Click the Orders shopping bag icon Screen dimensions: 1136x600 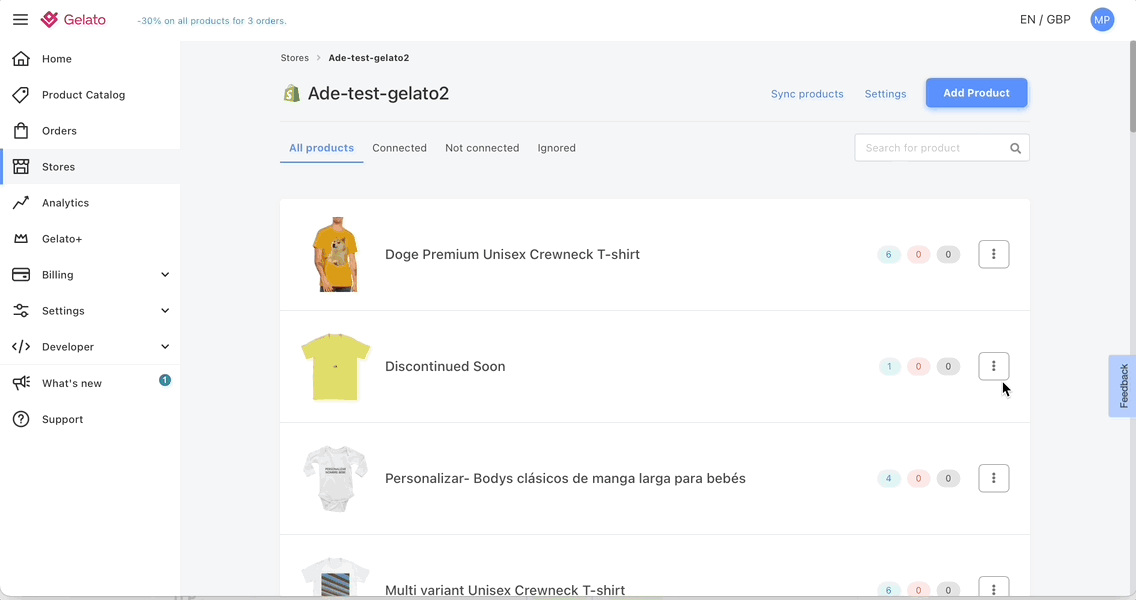point(21,130)
